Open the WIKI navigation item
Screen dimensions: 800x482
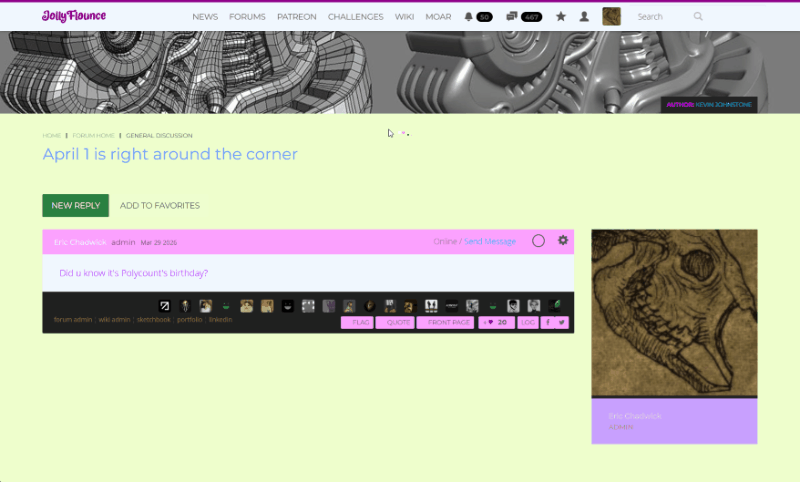(405, 17)
